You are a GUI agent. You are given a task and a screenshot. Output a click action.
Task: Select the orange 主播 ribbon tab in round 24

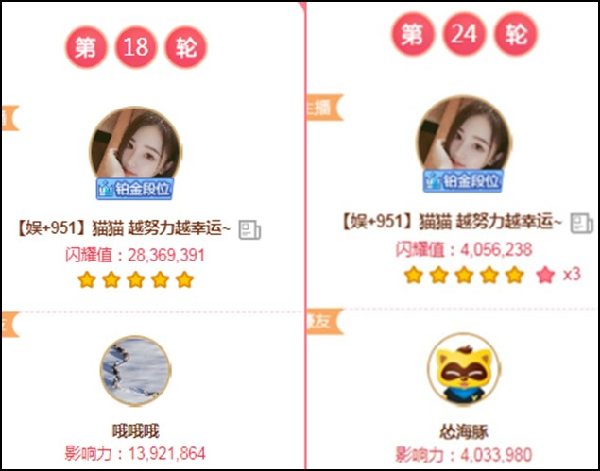(x=324, y=108)
